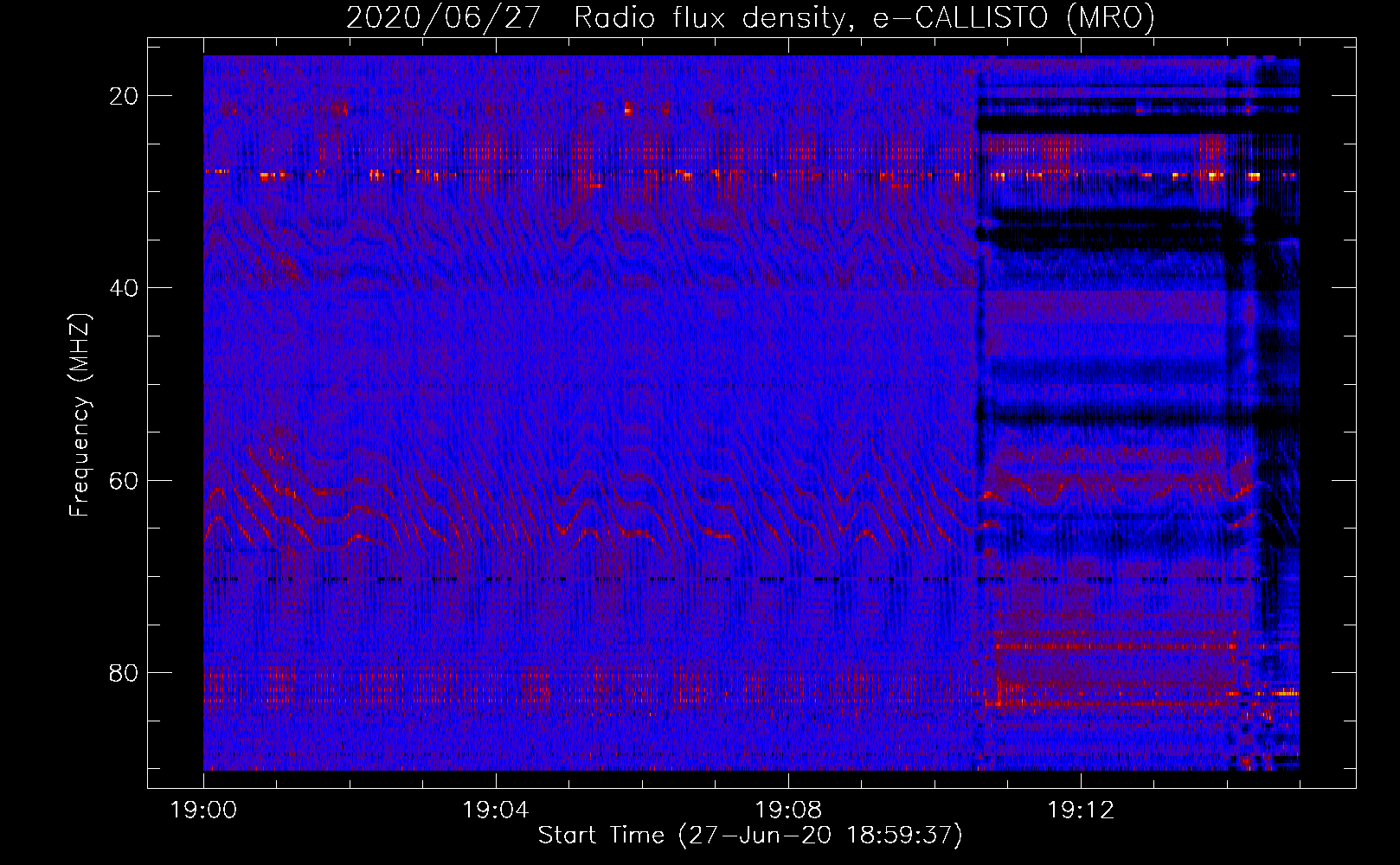Click the 19:00 time tick label
Screen dimensions: 1400x865
pyautogui.click(x=203, y=811)
